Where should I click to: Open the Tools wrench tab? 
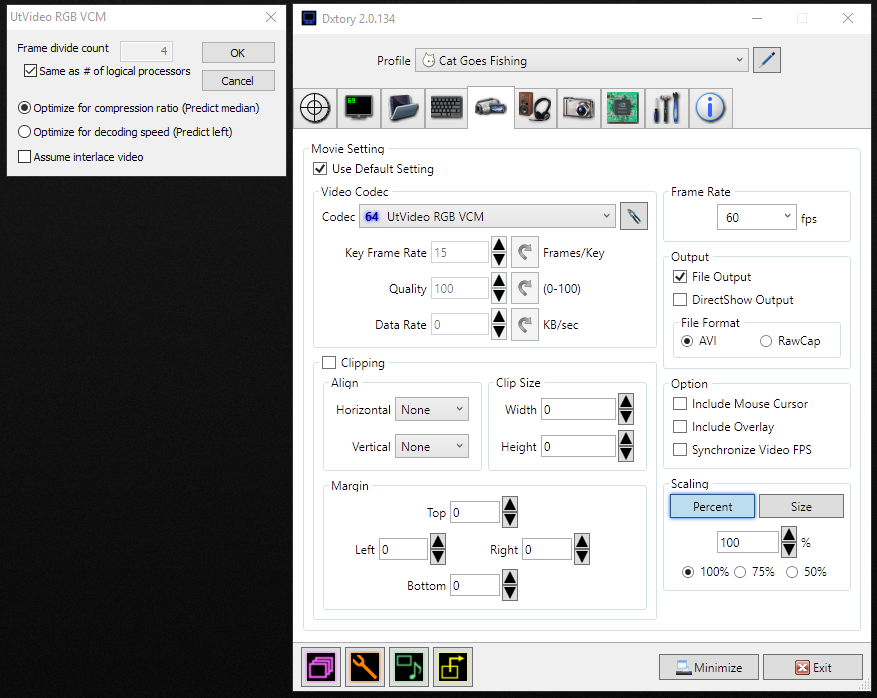666,108
